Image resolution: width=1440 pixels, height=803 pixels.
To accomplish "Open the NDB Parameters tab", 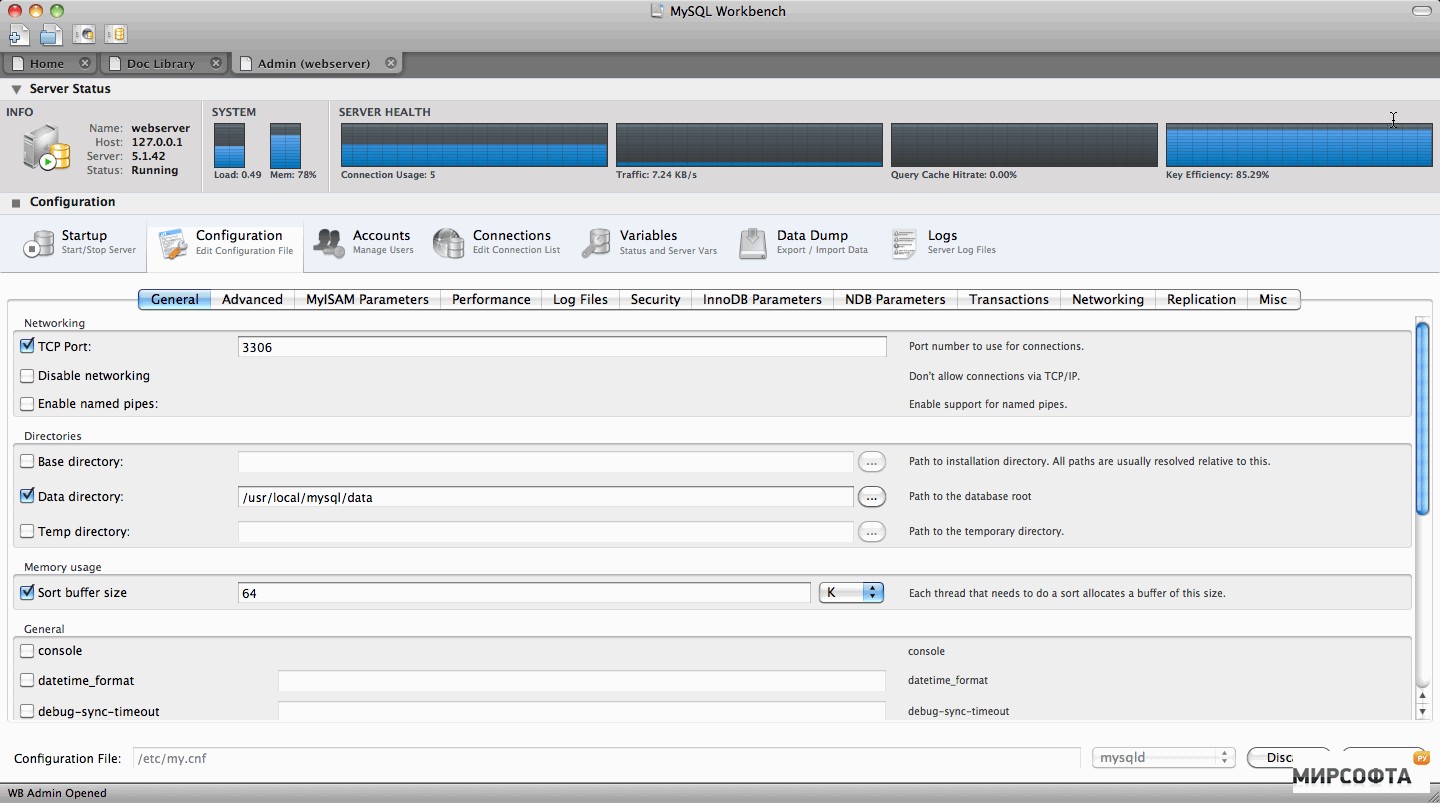I will 895,299.
